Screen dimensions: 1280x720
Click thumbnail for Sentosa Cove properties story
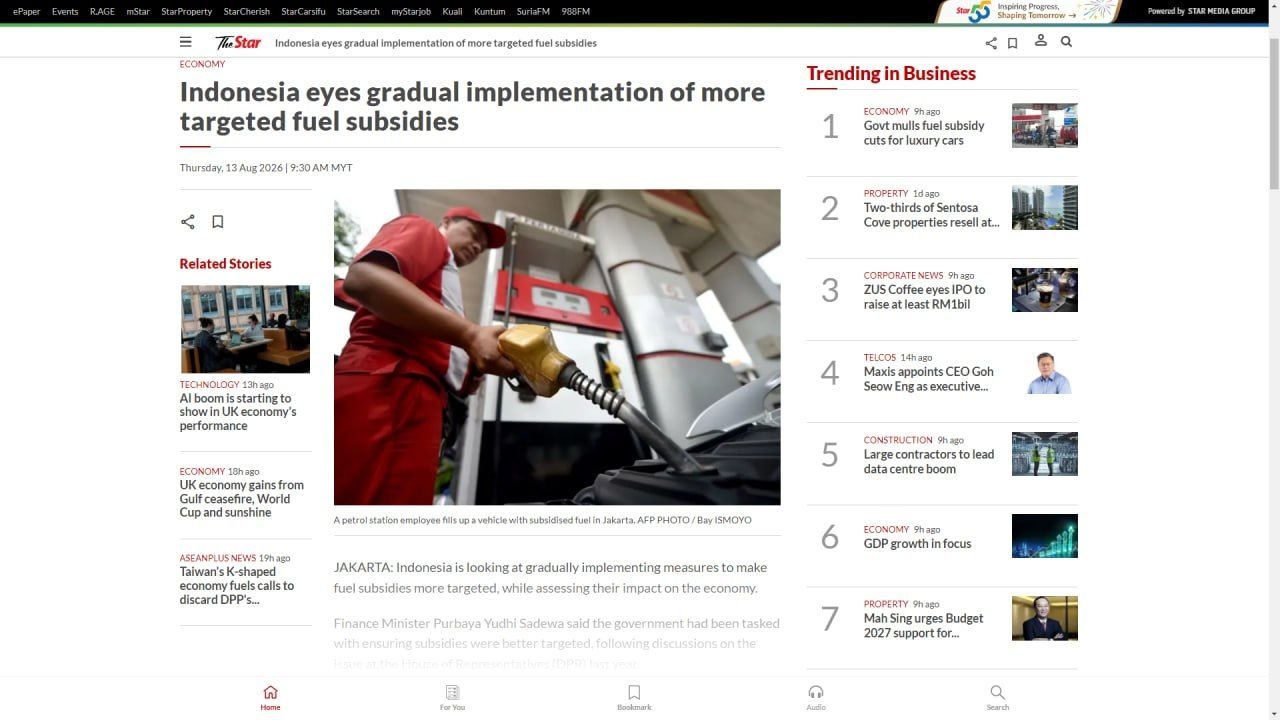1045,208
